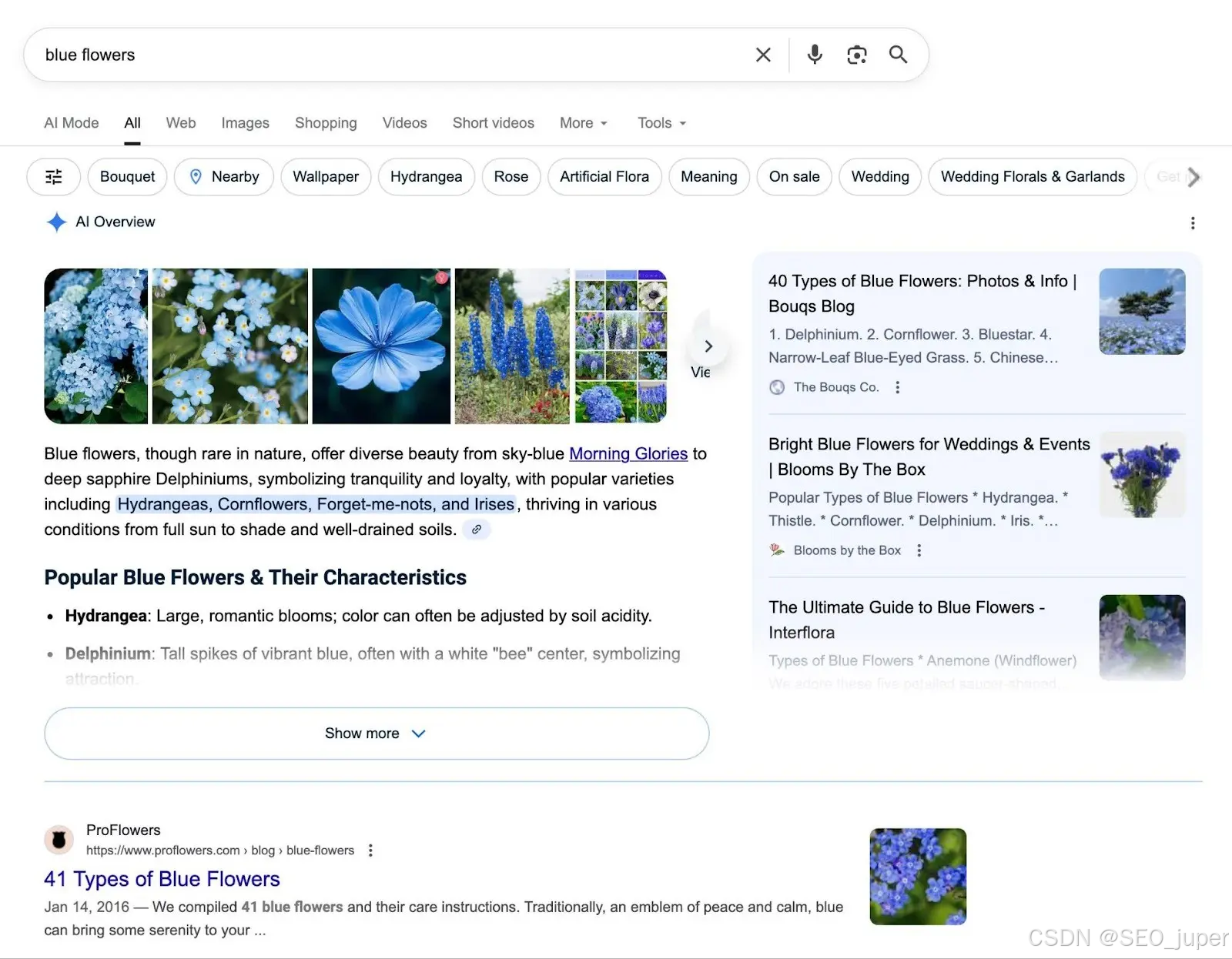Viewport: 1232px width, 959px height.
Task: Open the Images tab
Action: click(x=245, y=123)
